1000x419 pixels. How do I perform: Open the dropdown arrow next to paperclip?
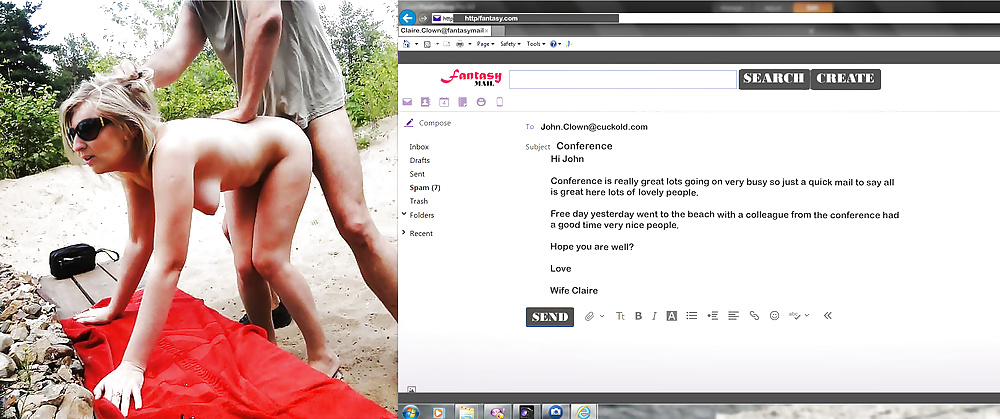(x=602, y=316)
